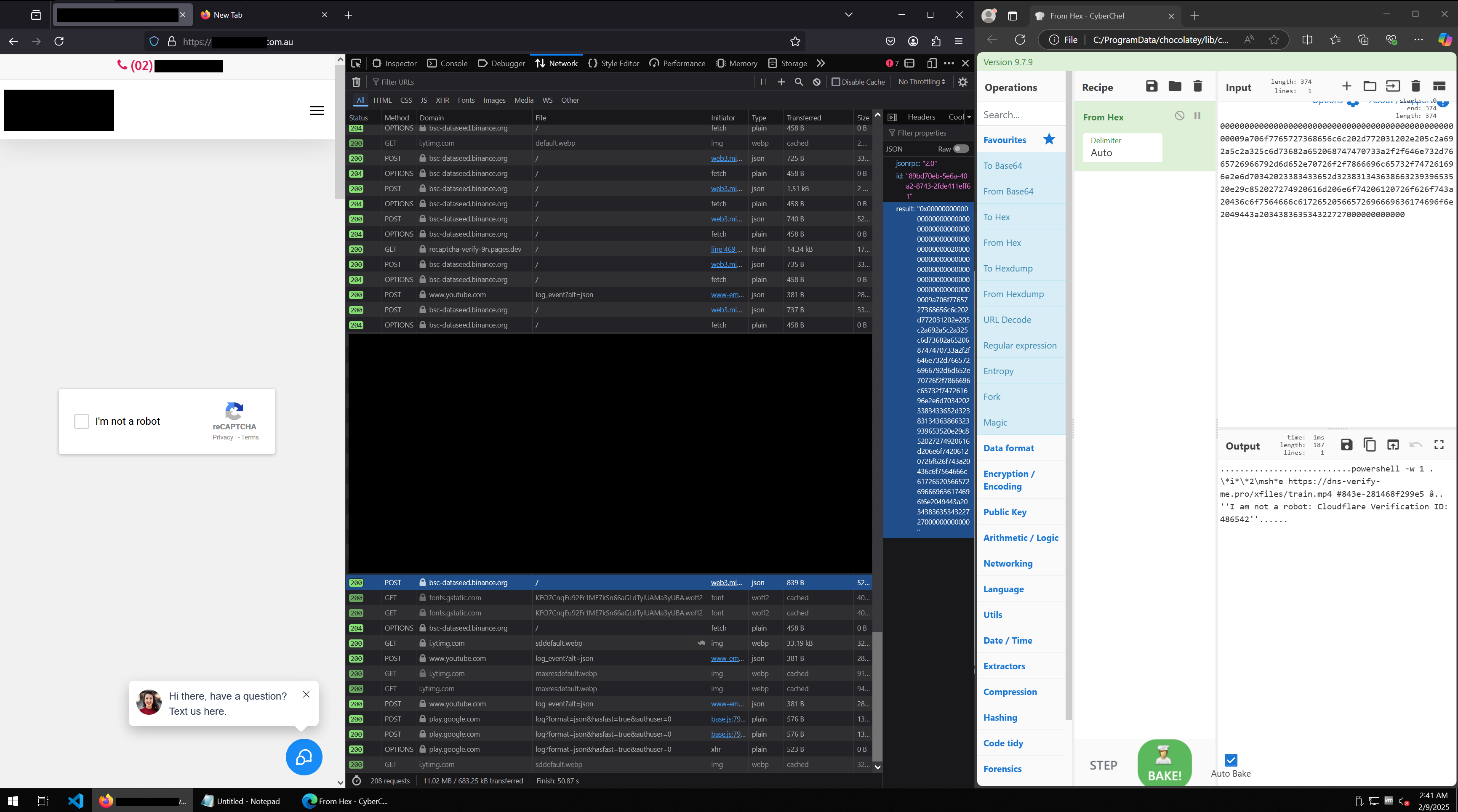The image size is (1458, 812).
Task: Open request blocking icon in network toolbar
Action: pos(817,82)
